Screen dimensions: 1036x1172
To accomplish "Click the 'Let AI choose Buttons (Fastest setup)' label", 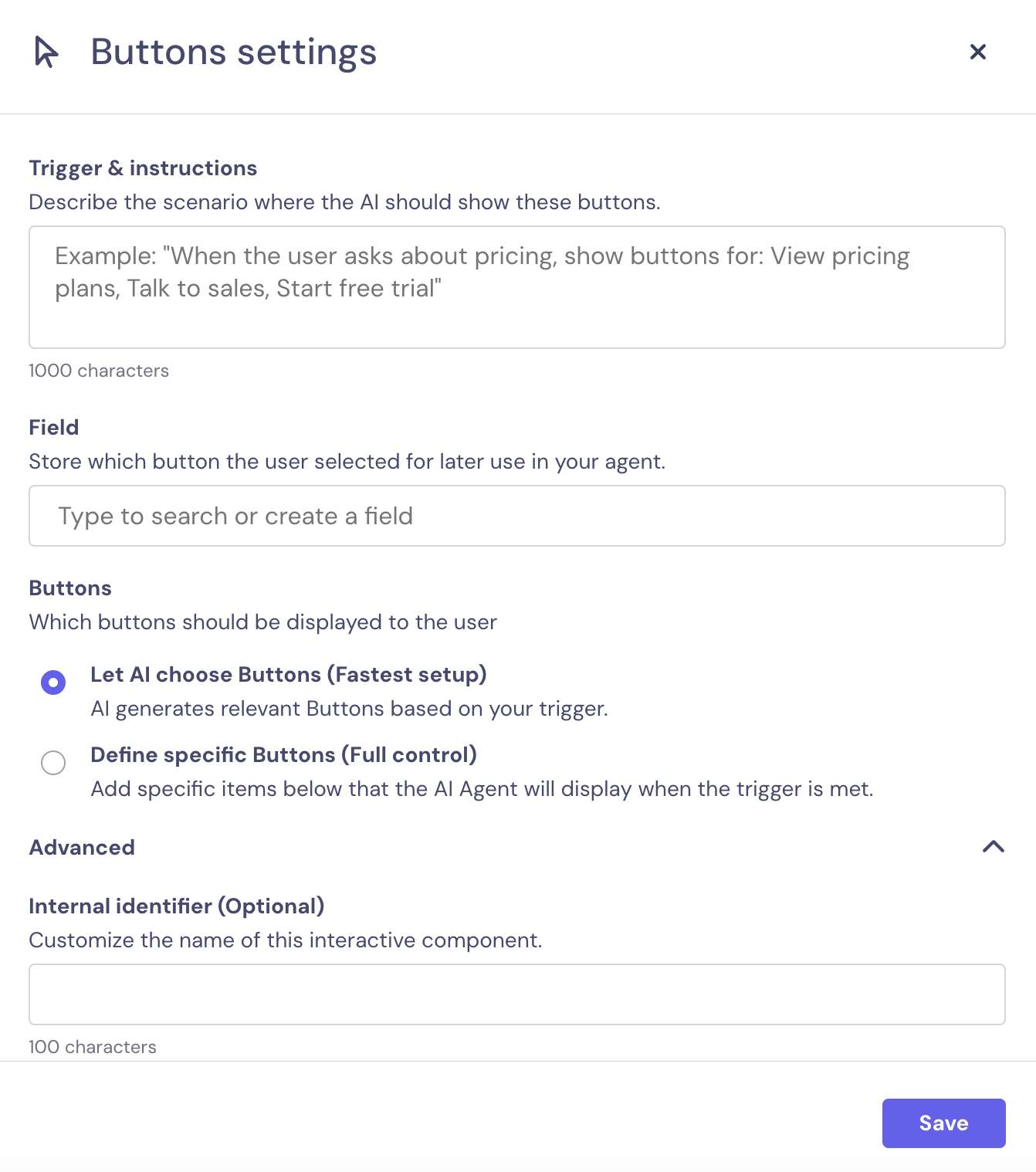I will point(288,675).
